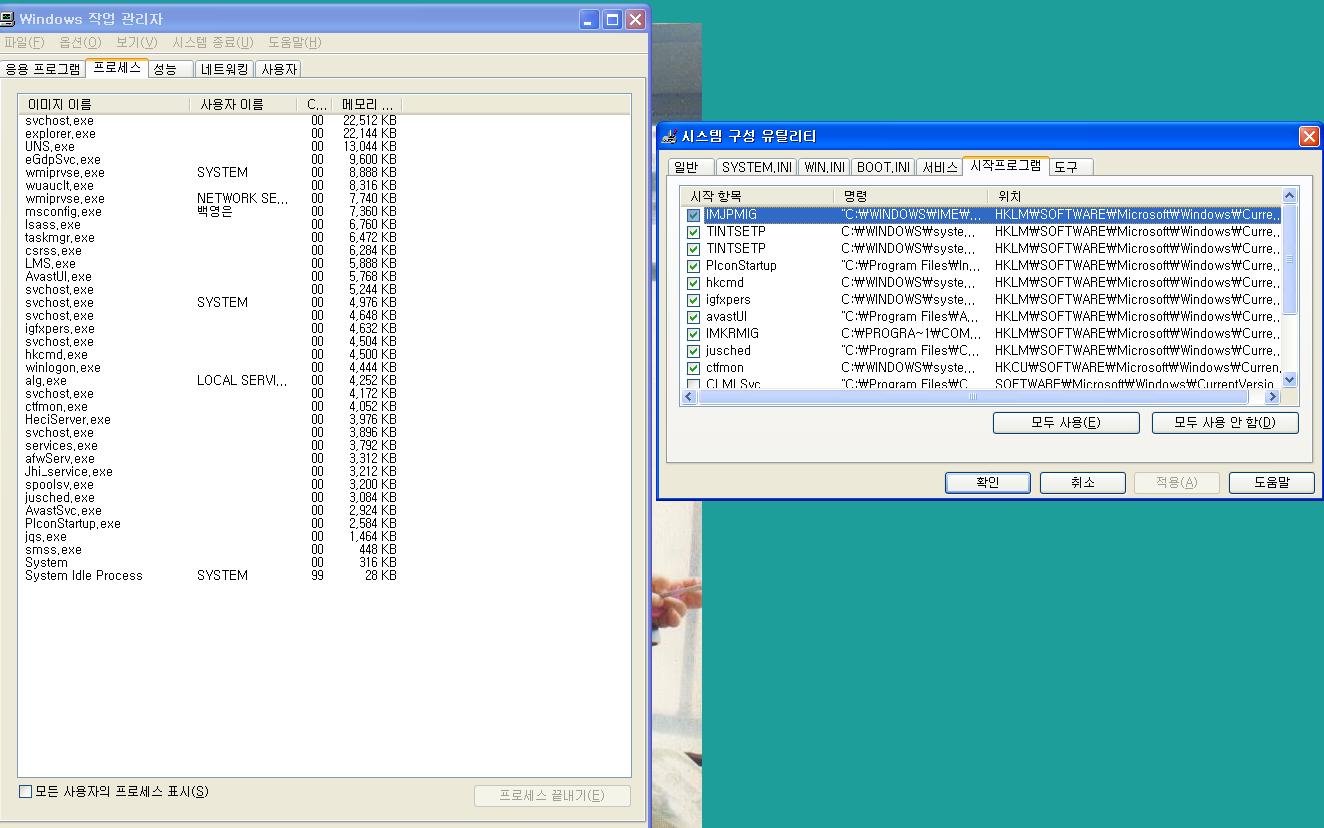Click the 시스템 구성 유틸리티 title bar icon
1324x828 pixels.
(x=670, y=136)
